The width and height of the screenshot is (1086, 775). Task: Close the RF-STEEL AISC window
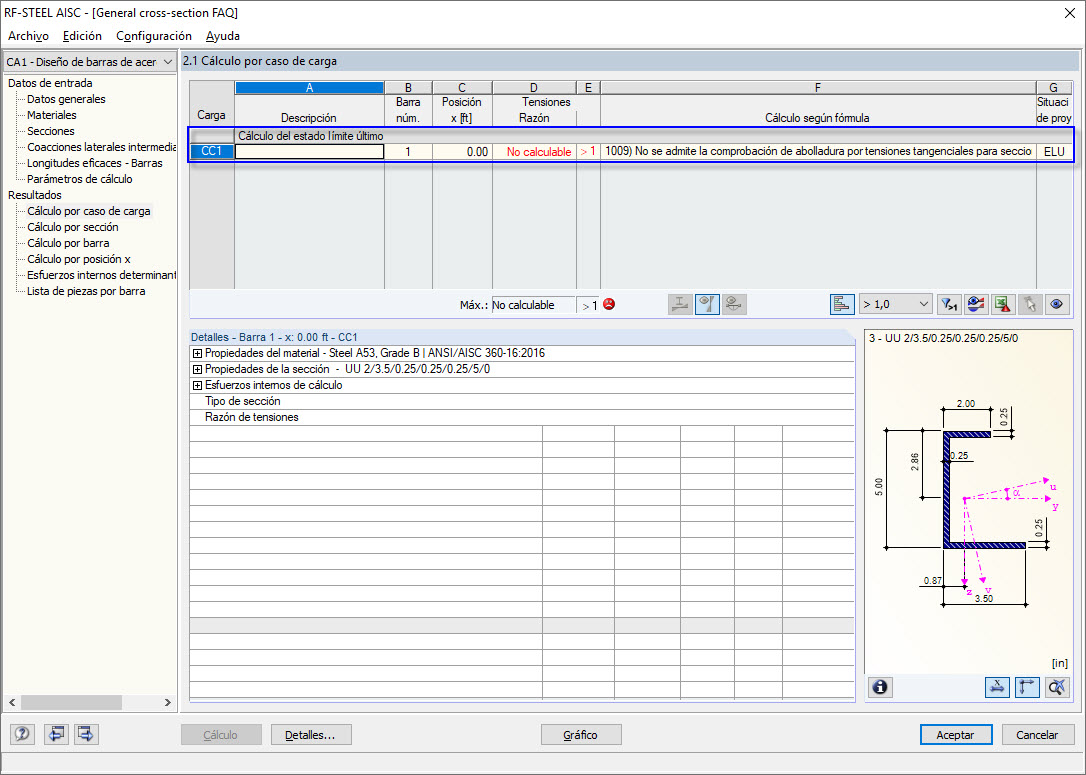pos(1069,13)
